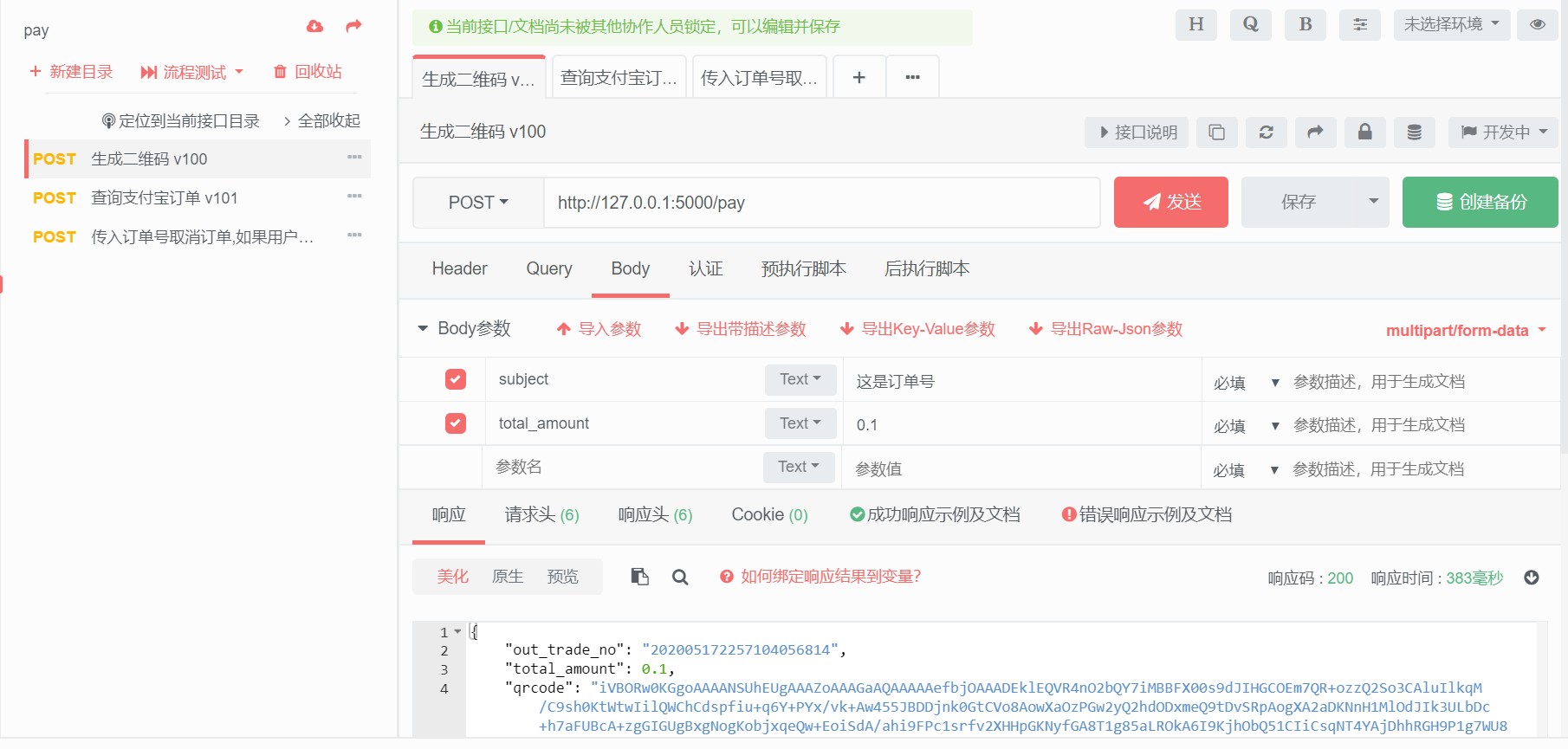Open the 保存 dropdown arrow
The height and width of the screenshot is (749, 1568).
coord(1373,202)
